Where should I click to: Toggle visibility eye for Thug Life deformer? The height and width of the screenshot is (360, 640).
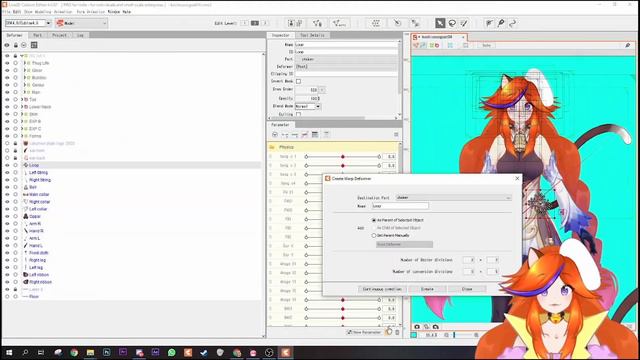click(7, 63)
